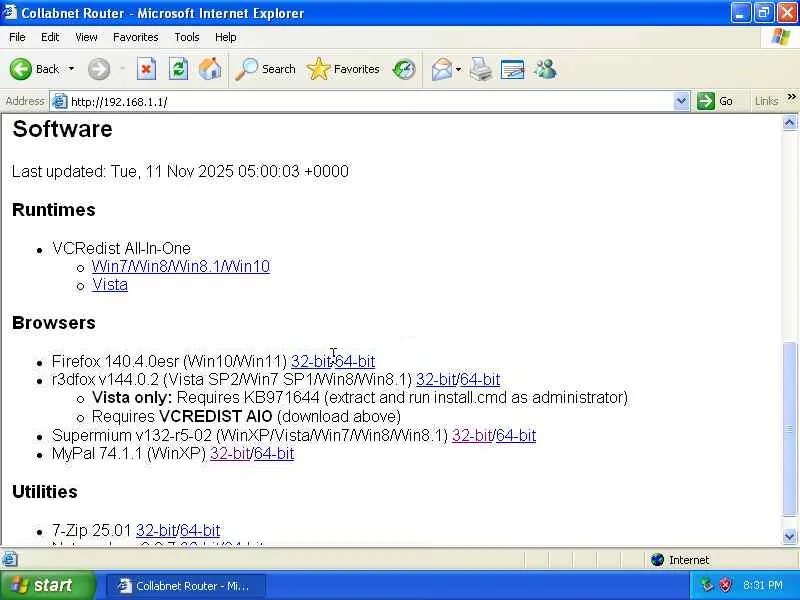Download MyPal 74.1.1 32-bit
This screenshot has width=800, height=600.
coord(230,454)
